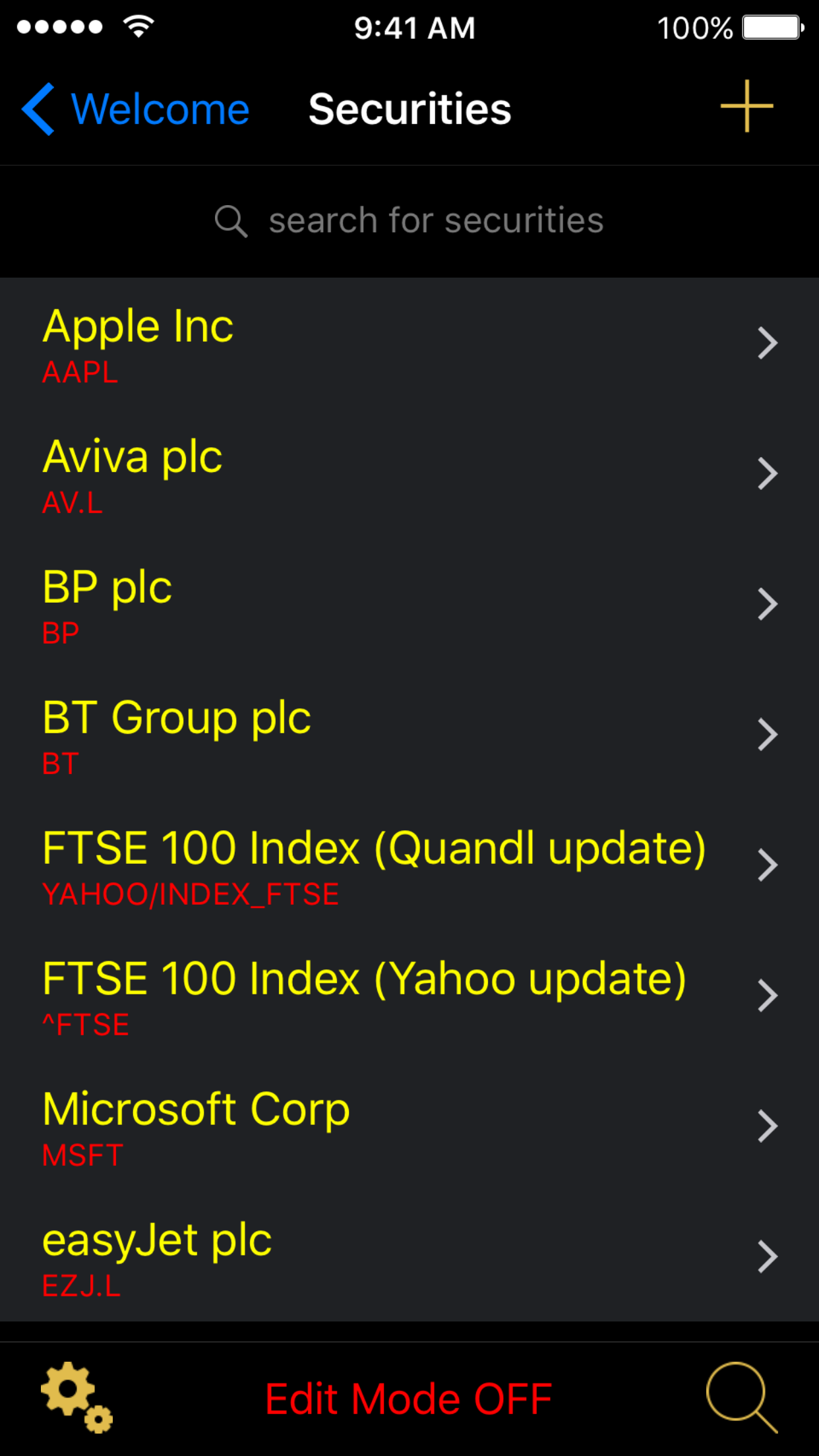This screenshot has height=1456, width=819.
Task: Toggle Edit Mode OFF label
Action: [x=409, y=1399]
